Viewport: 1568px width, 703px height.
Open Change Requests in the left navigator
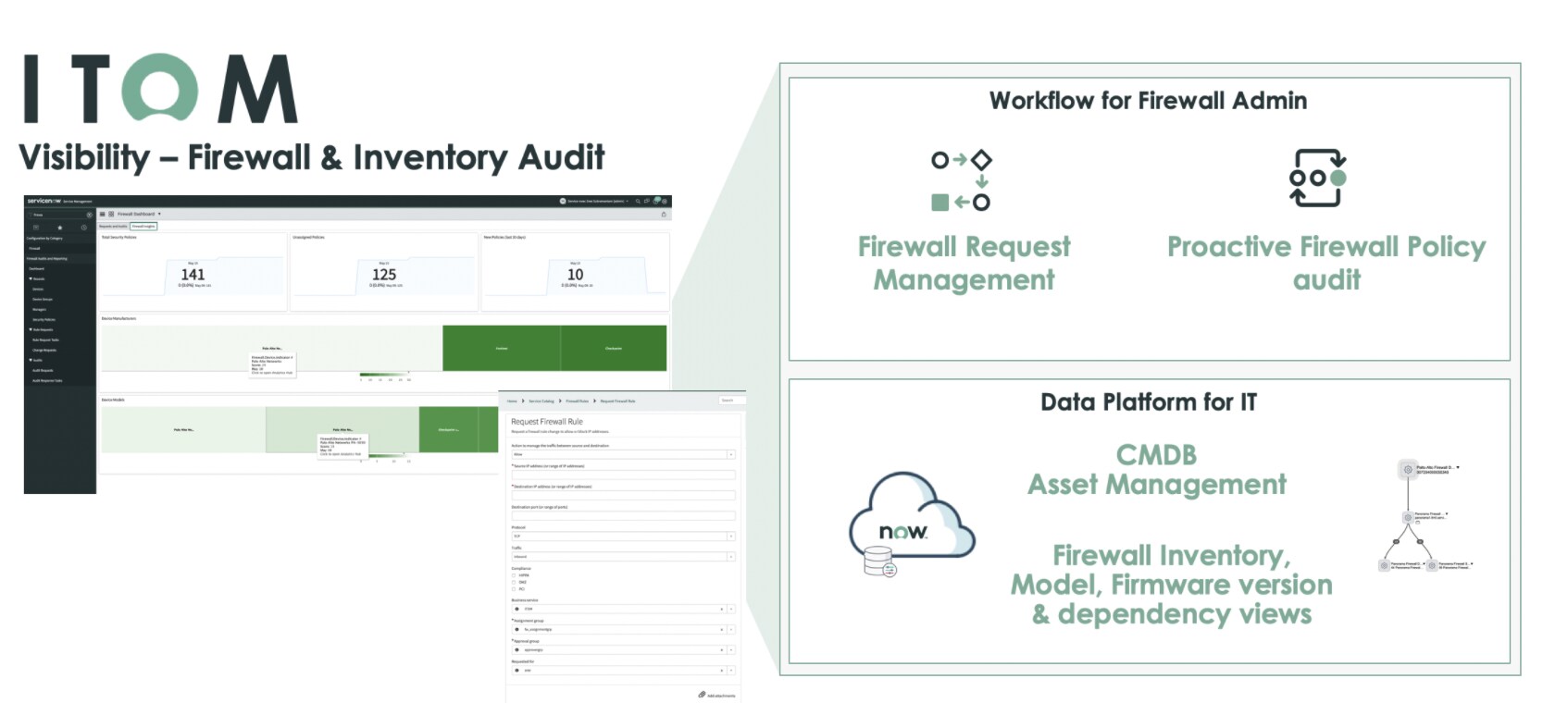[x=44, y=350]
